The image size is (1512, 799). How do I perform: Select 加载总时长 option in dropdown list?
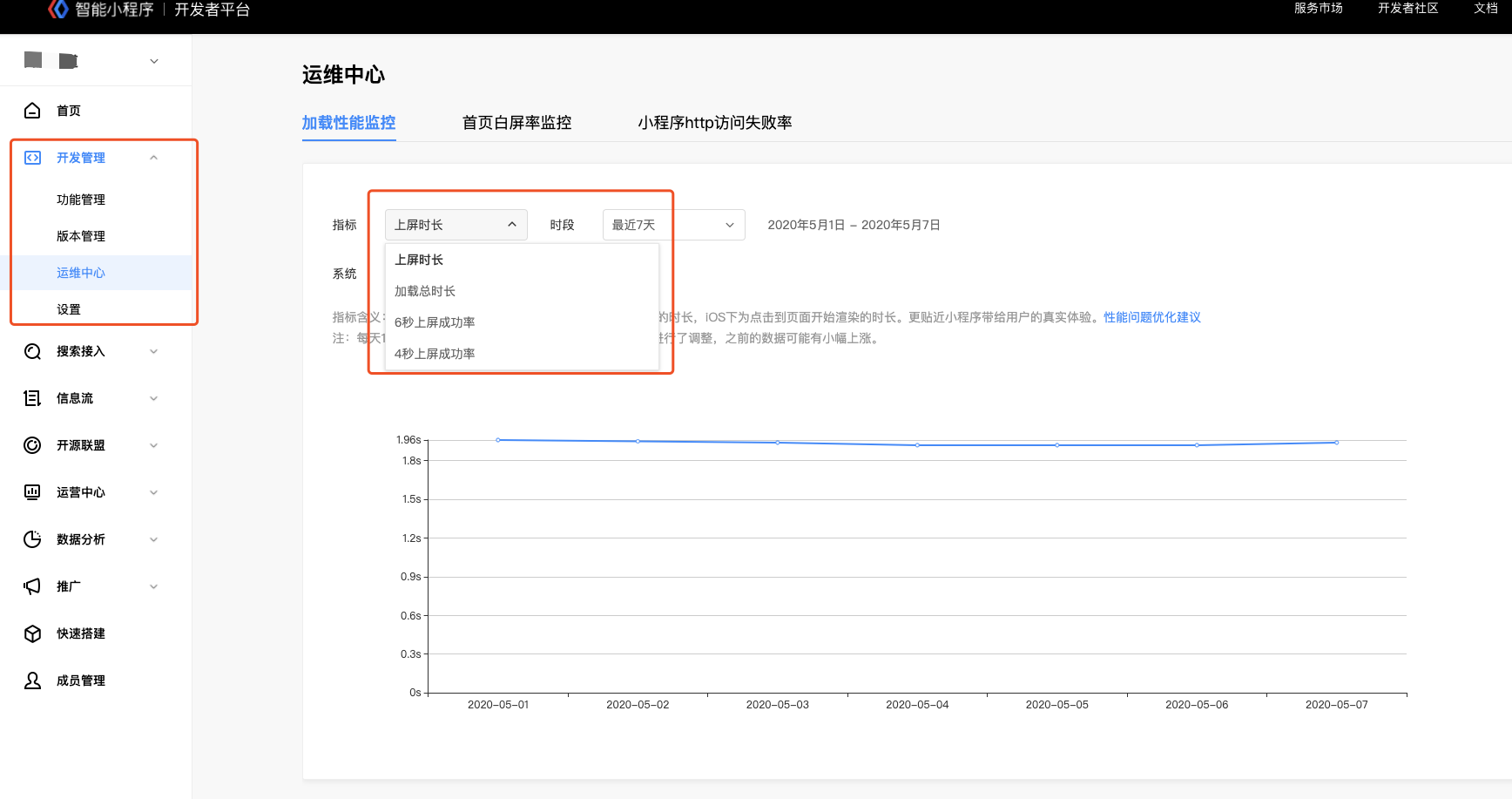[x=522, y=291]
